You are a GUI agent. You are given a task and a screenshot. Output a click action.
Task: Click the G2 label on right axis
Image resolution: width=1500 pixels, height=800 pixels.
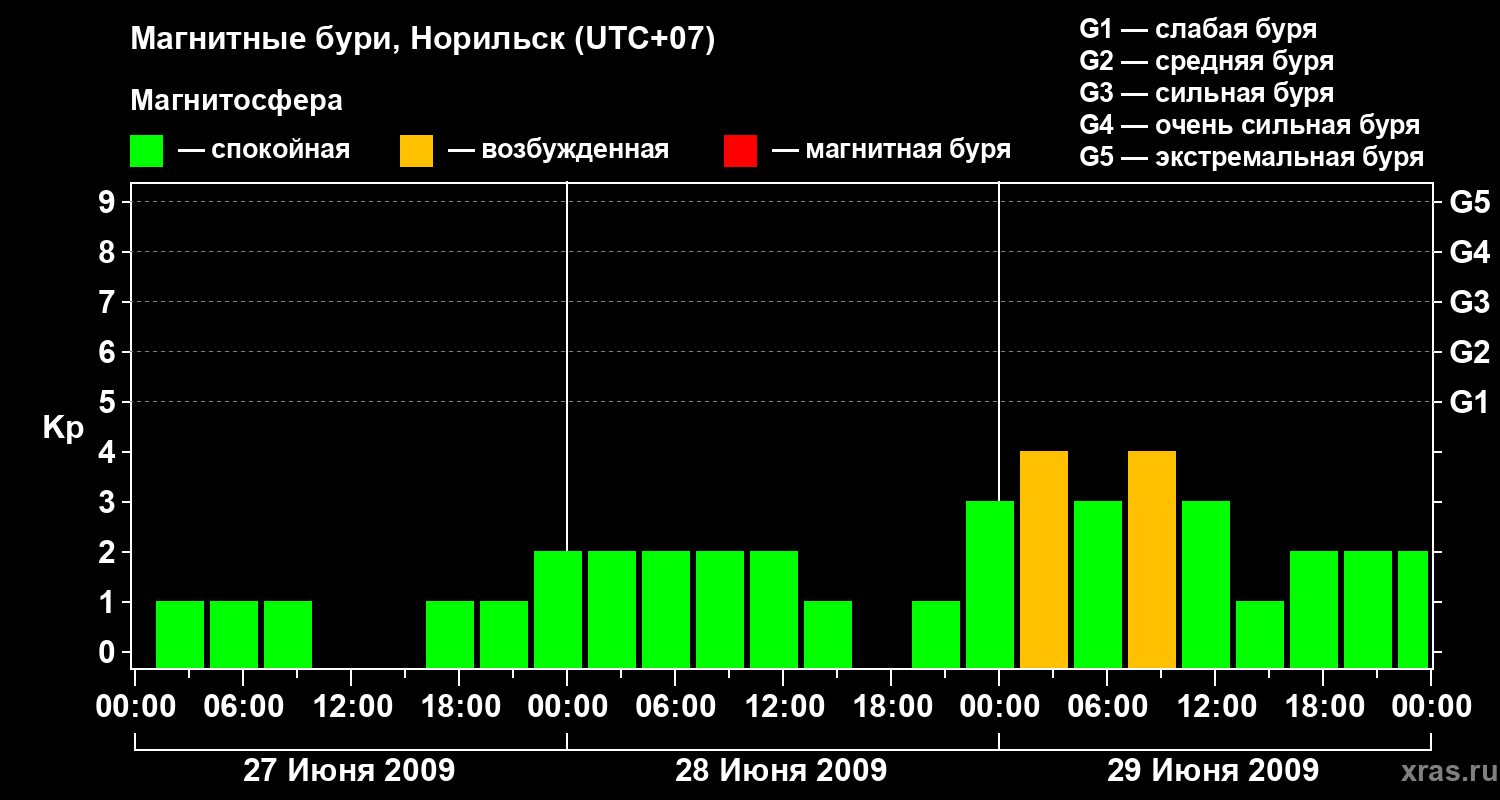(x=1469, y=352)
